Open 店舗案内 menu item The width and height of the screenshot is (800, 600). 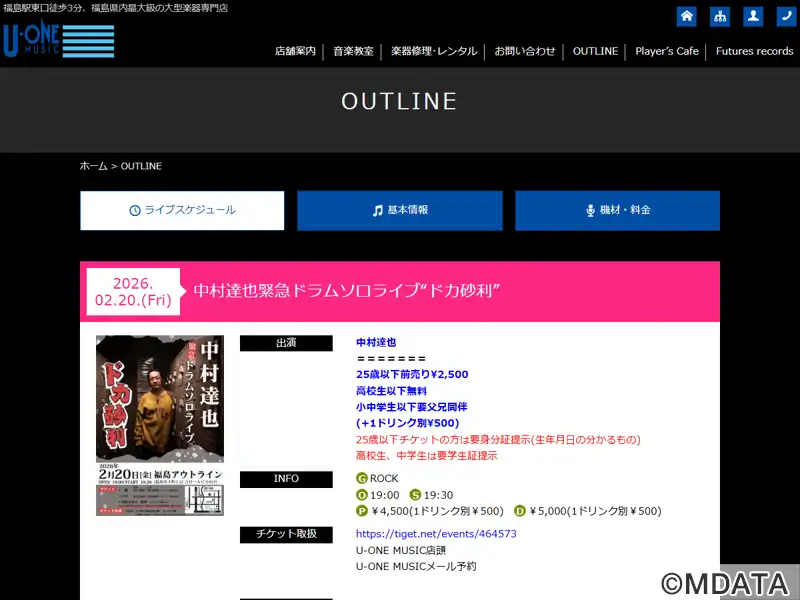[295, 51]
